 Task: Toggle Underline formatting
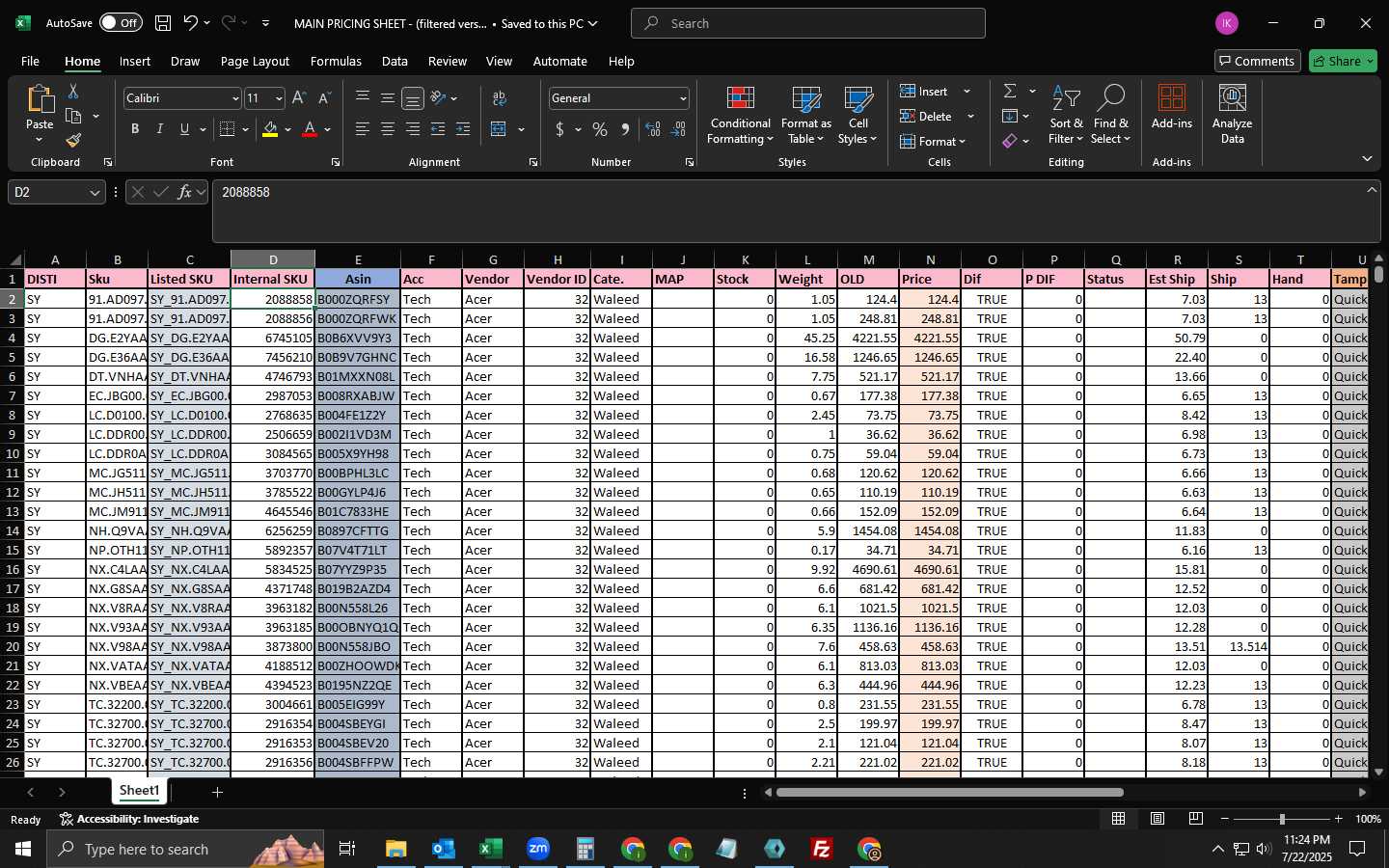click(184, 129)
